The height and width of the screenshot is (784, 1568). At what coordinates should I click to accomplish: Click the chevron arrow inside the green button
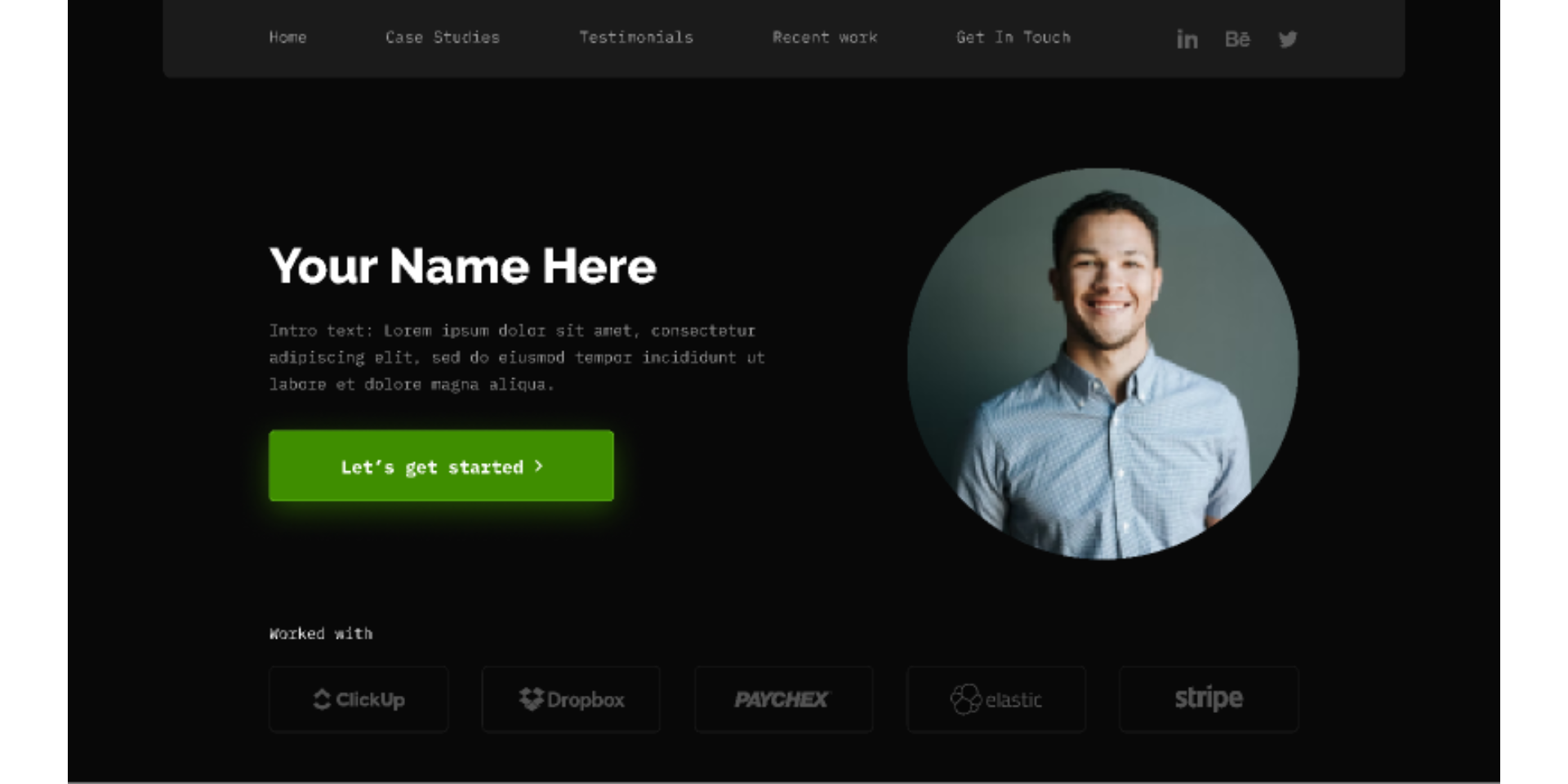538,466
